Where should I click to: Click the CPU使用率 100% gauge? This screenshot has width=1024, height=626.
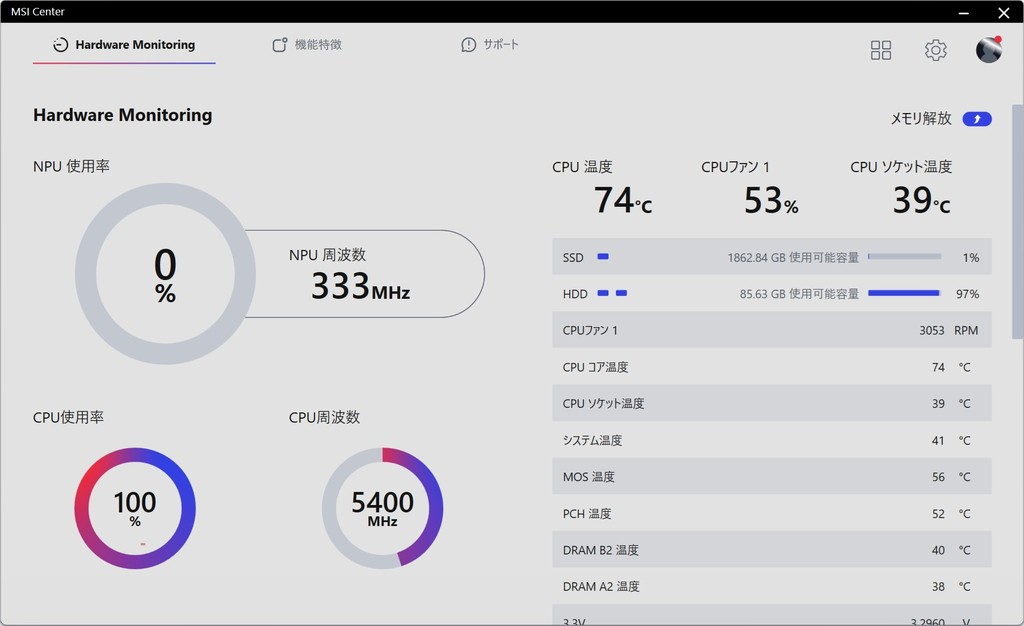135,508
